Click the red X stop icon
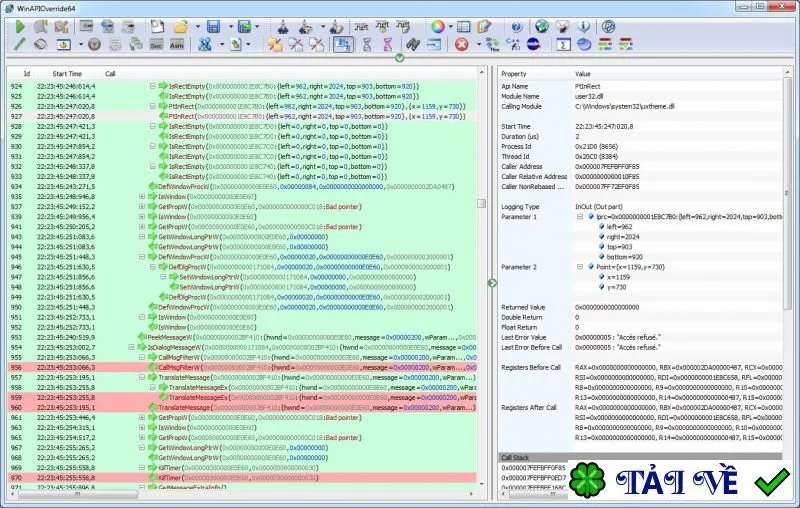 462,44
